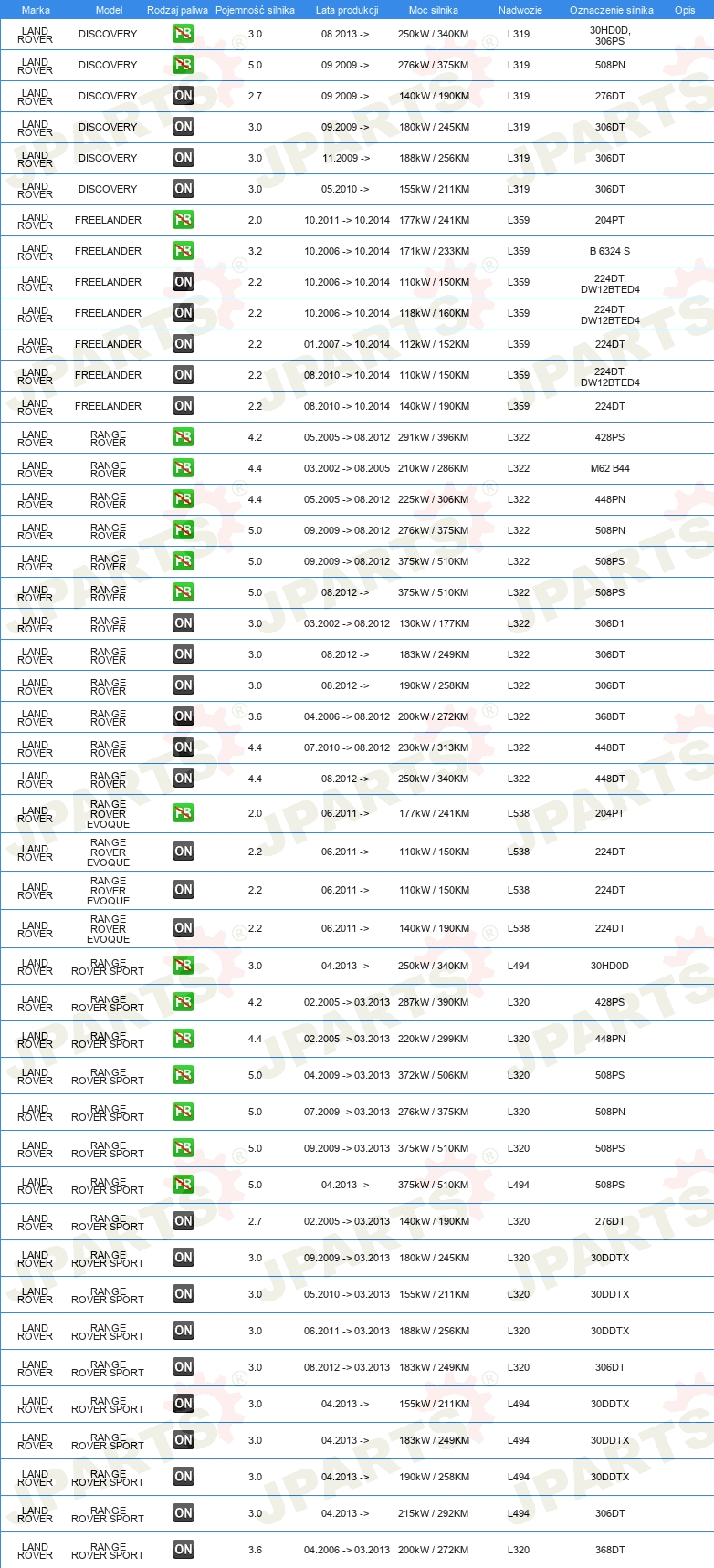714x1568 pixels.
Task: Select engine code '30HD0D, 306PS' cell
Action: pyautogui.click(x=610, y=36)
